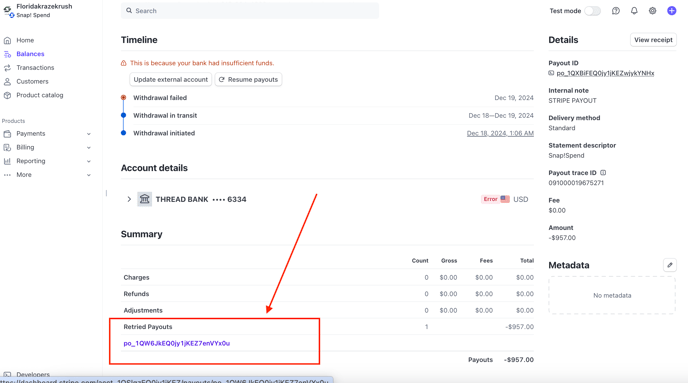688x383 pixels.
Task: Expand the Payments menu chevron
Action: tap(89, 134)
